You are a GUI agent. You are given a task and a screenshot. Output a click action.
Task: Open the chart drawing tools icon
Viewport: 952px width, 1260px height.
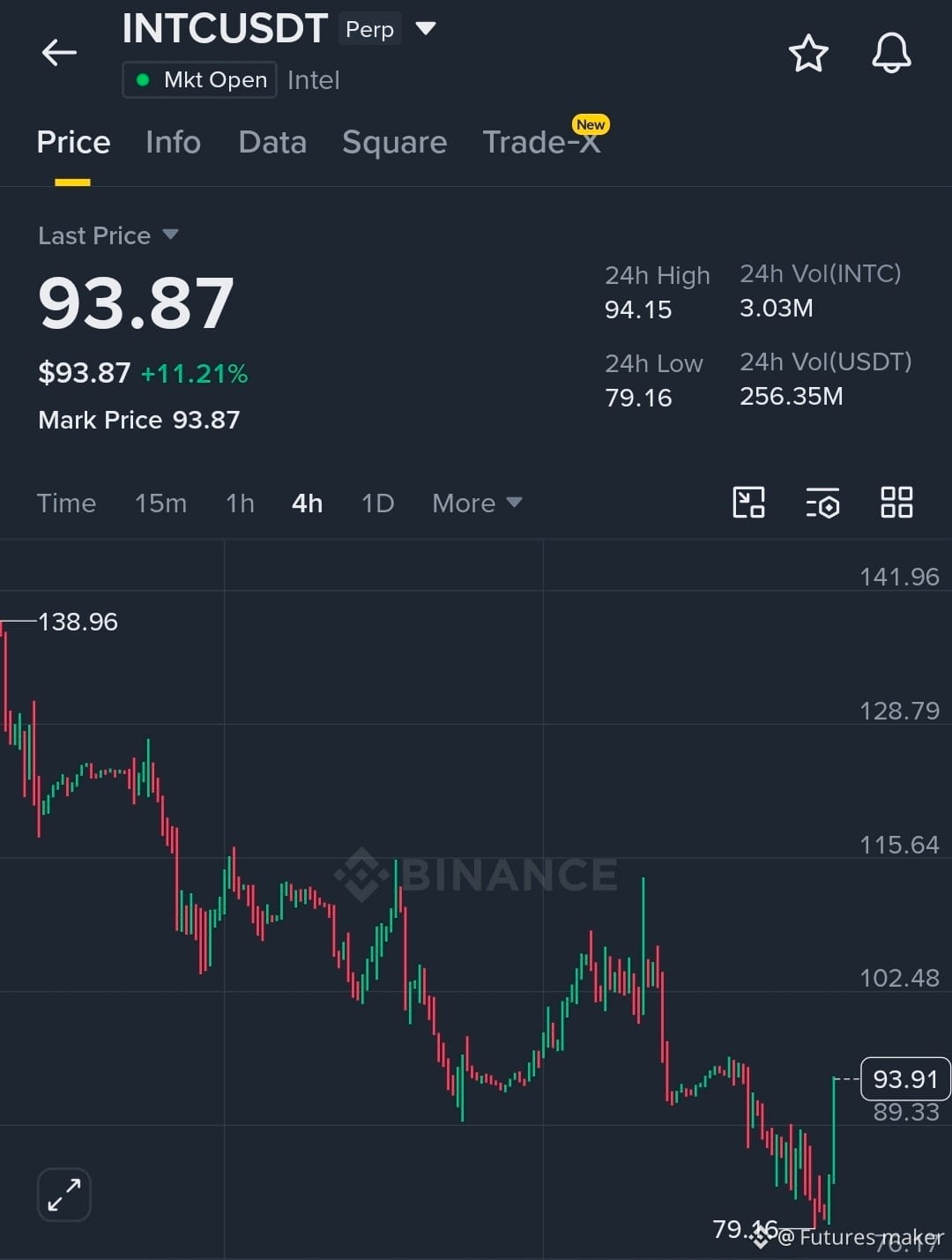pos(748,503)
